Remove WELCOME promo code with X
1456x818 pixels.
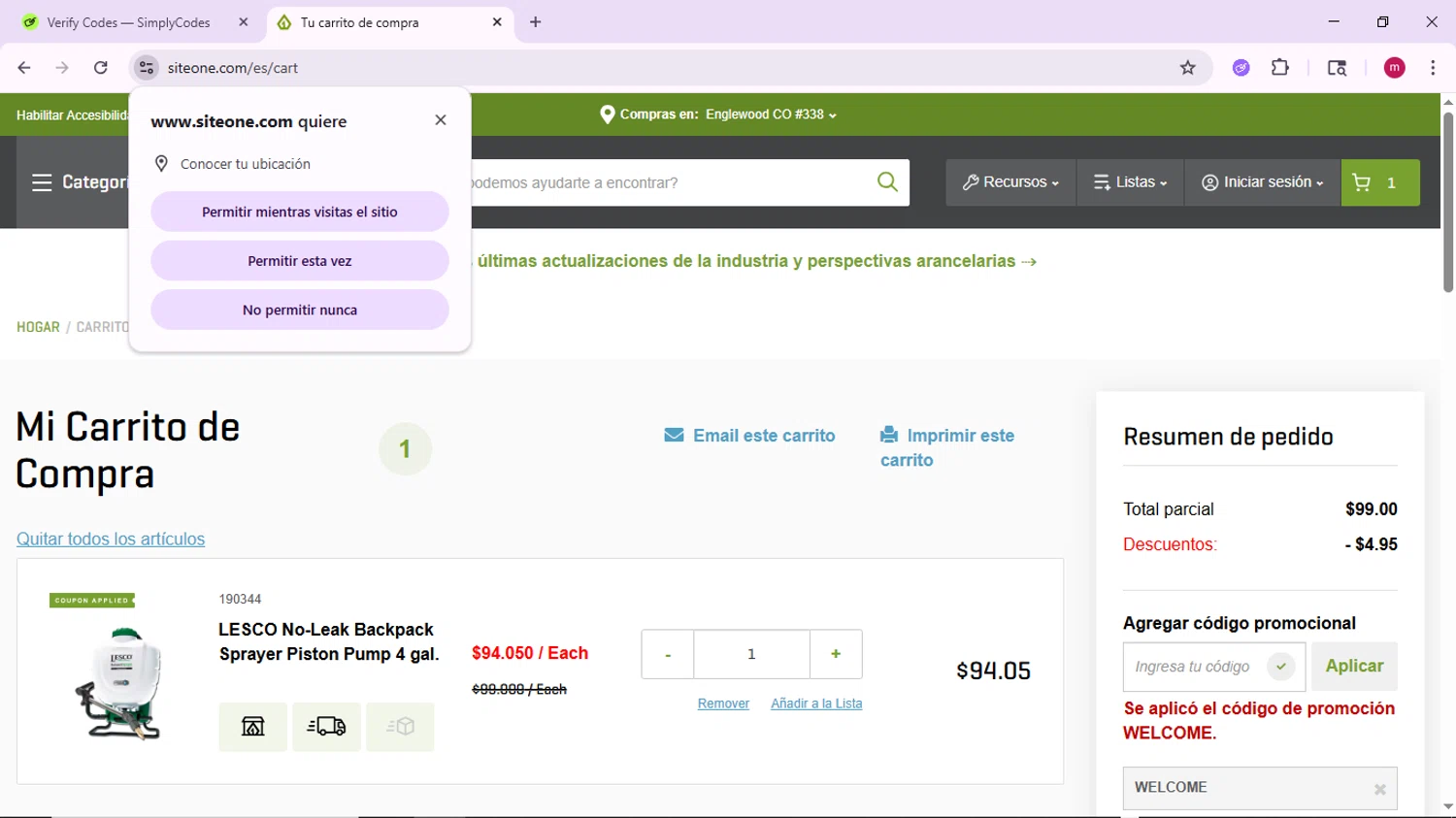pyautogui.click(x=1379, y=790)
